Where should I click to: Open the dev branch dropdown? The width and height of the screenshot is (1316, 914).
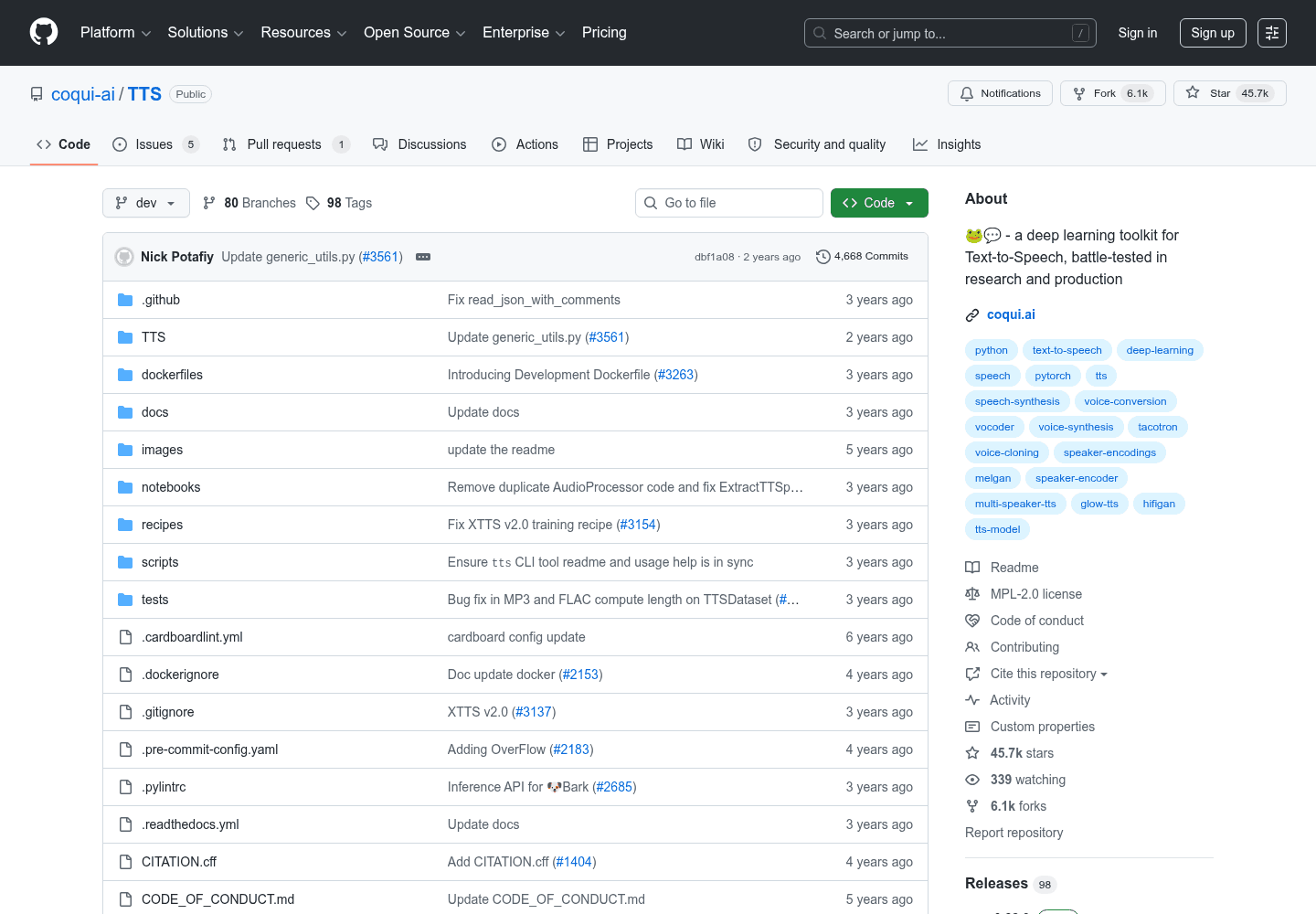pyautogui.click(x=146, y=203)
